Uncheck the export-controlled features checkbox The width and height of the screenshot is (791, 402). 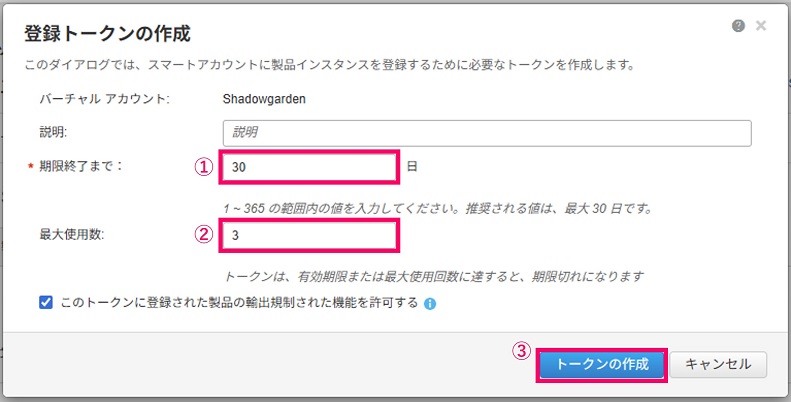pyautogui.click(x=46, y=303)
